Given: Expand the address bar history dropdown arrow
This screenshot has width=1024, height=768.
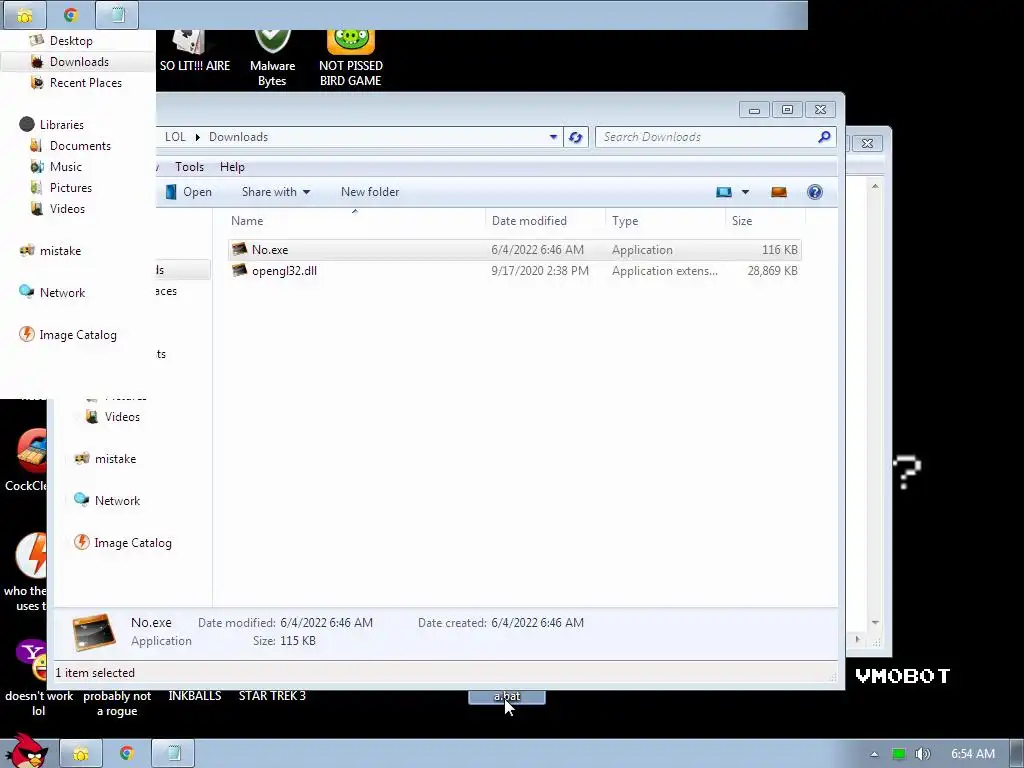Looking at the screenshot, I should click(x=553, y=137).
